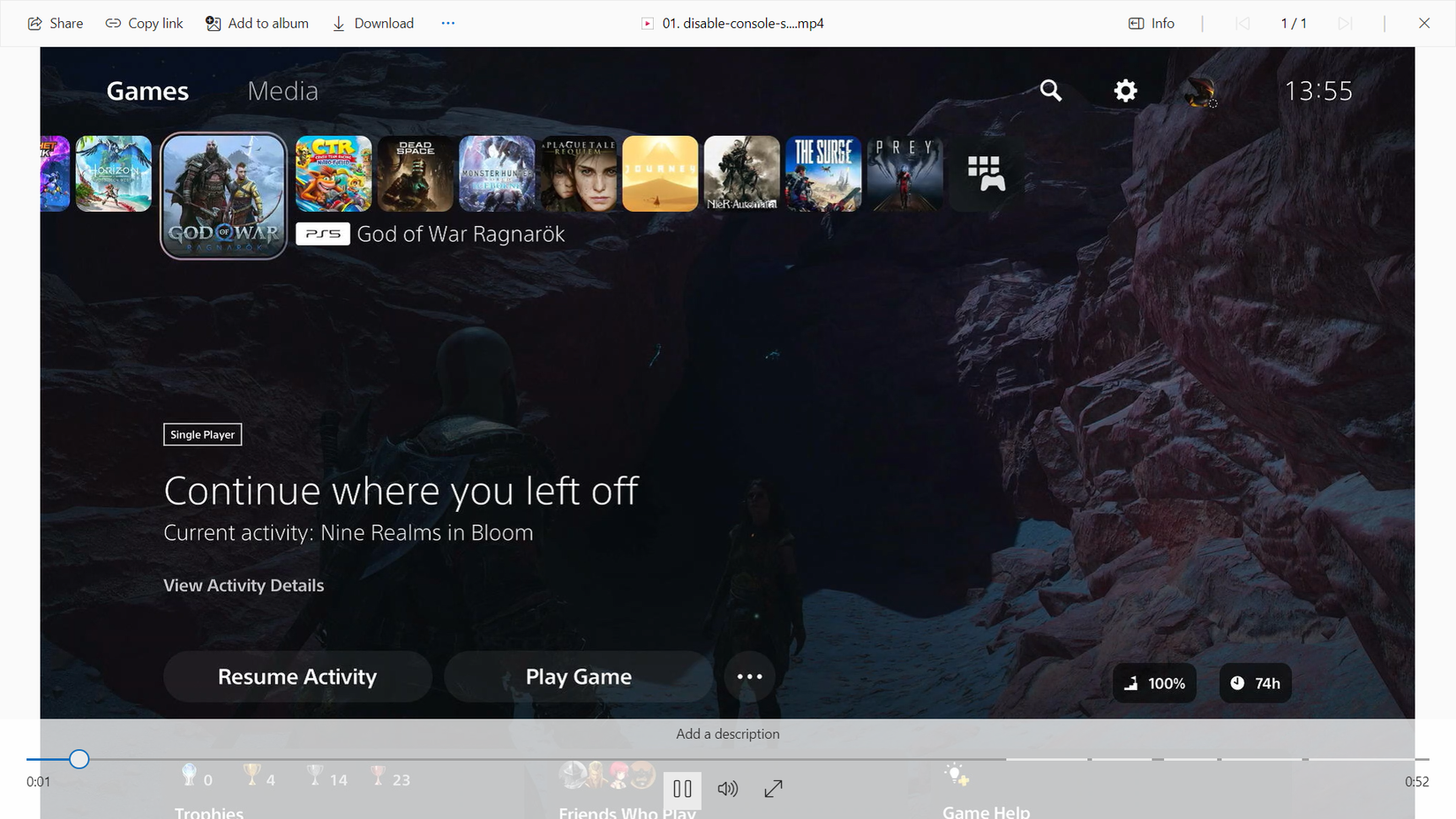Select the Games tab

(146, 90)
